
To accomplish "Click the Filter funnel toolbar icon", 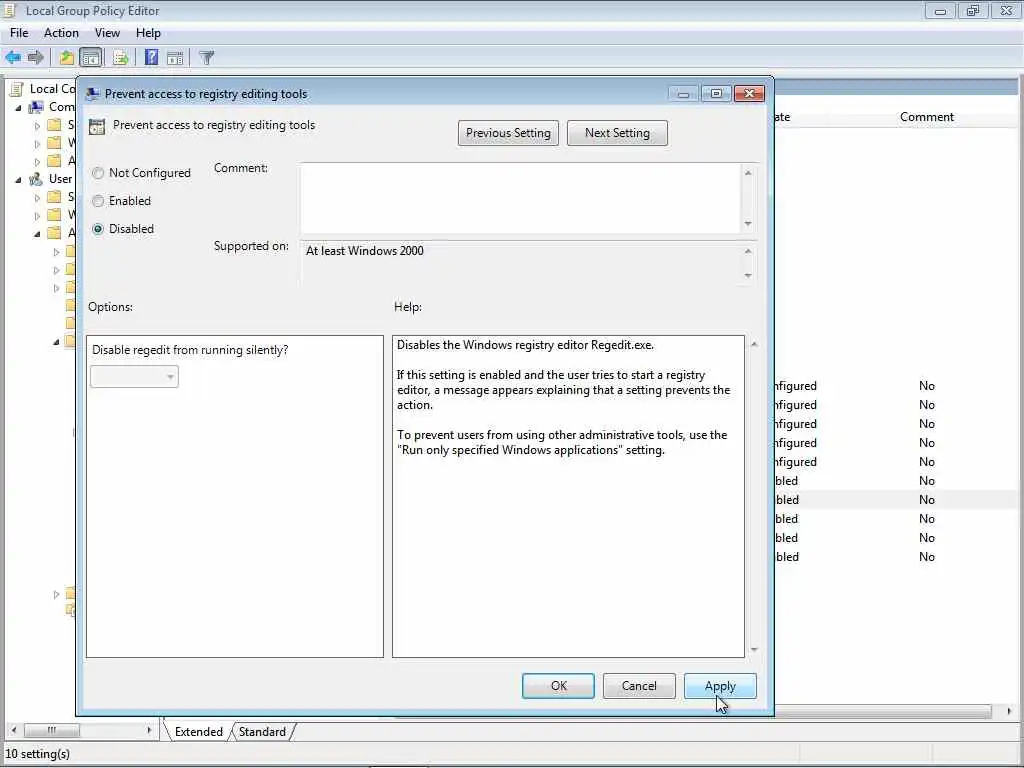I will point(206,57).
